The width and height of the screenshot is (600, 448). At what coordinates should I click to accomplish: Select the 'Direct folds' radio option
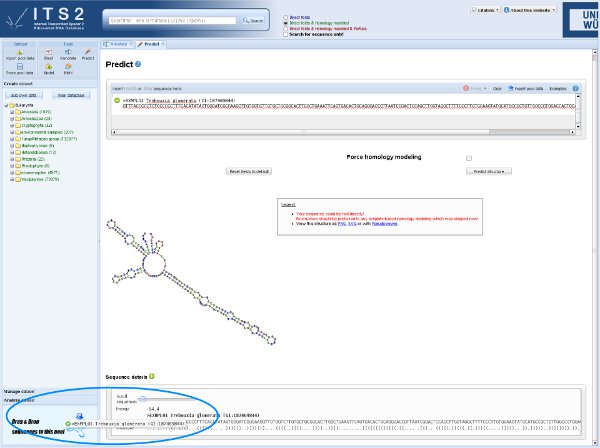283,6
